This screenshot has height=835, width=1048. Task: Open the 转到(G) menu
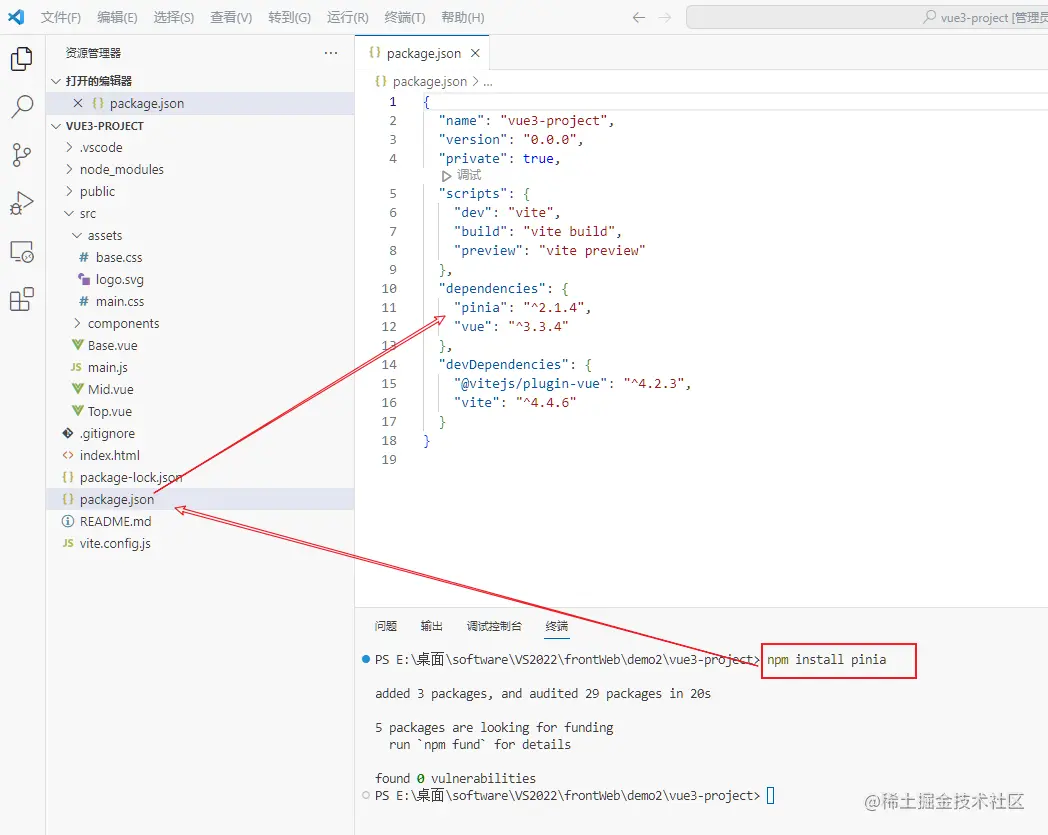(289, 17)
